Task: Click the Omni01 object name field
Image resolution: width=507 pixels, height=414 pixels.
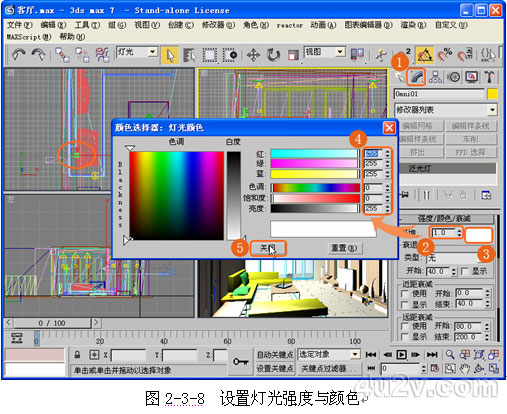Action: click(x=439, y=94)
